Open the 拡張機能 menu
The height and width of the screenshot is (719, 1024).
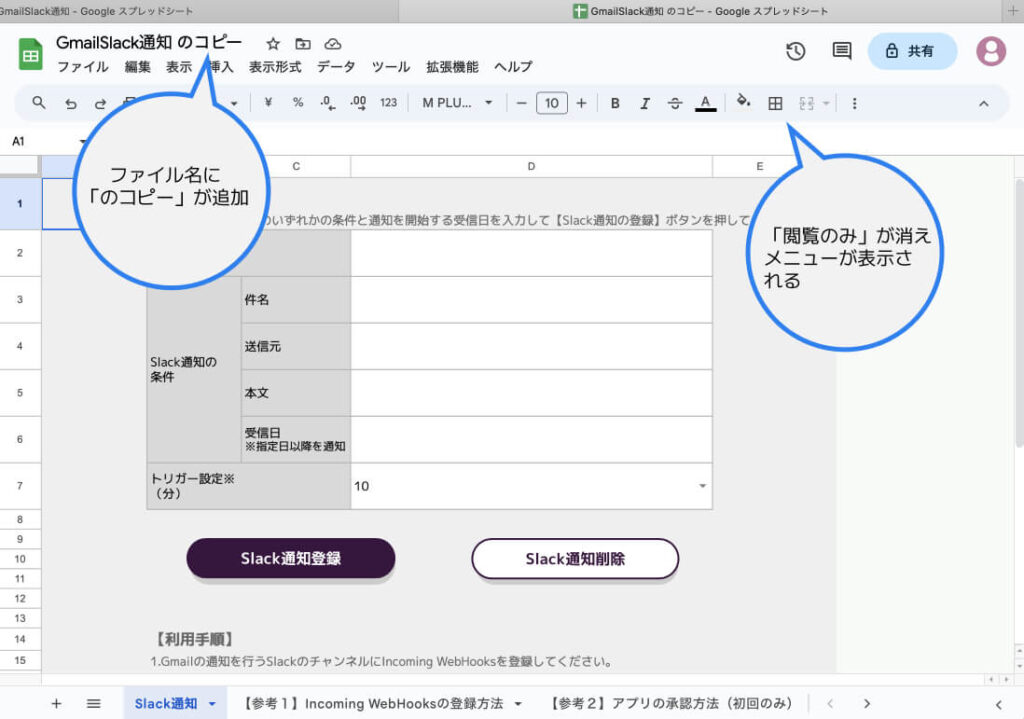coord(452,67)
